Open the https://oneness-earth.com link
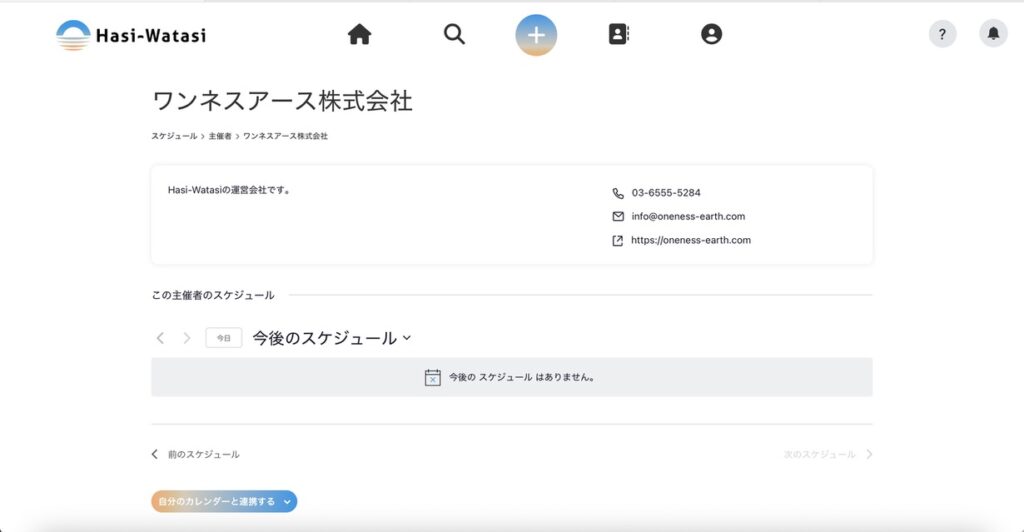This screenshot has width=1024, height=532. coord(690,241)
